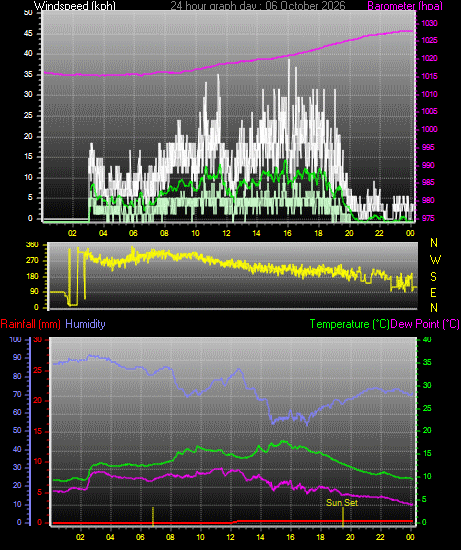This screenshot has height=550, width=461.
Task: Select the "45" value on the windspeed axis
Action: click(28, 34)
